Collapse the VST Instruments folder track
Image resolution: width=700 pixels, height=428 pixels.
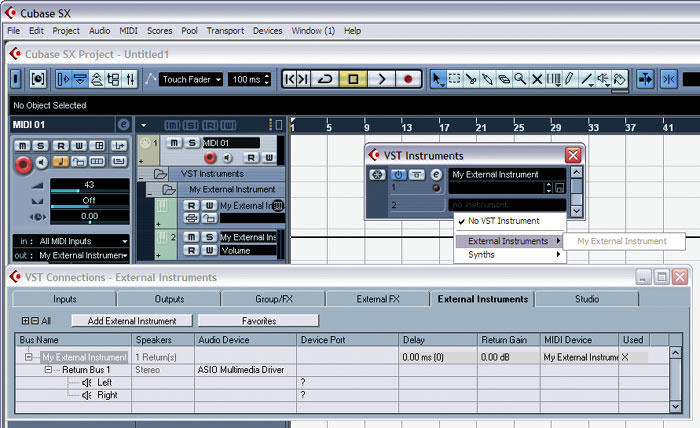[x=141, y=178]
